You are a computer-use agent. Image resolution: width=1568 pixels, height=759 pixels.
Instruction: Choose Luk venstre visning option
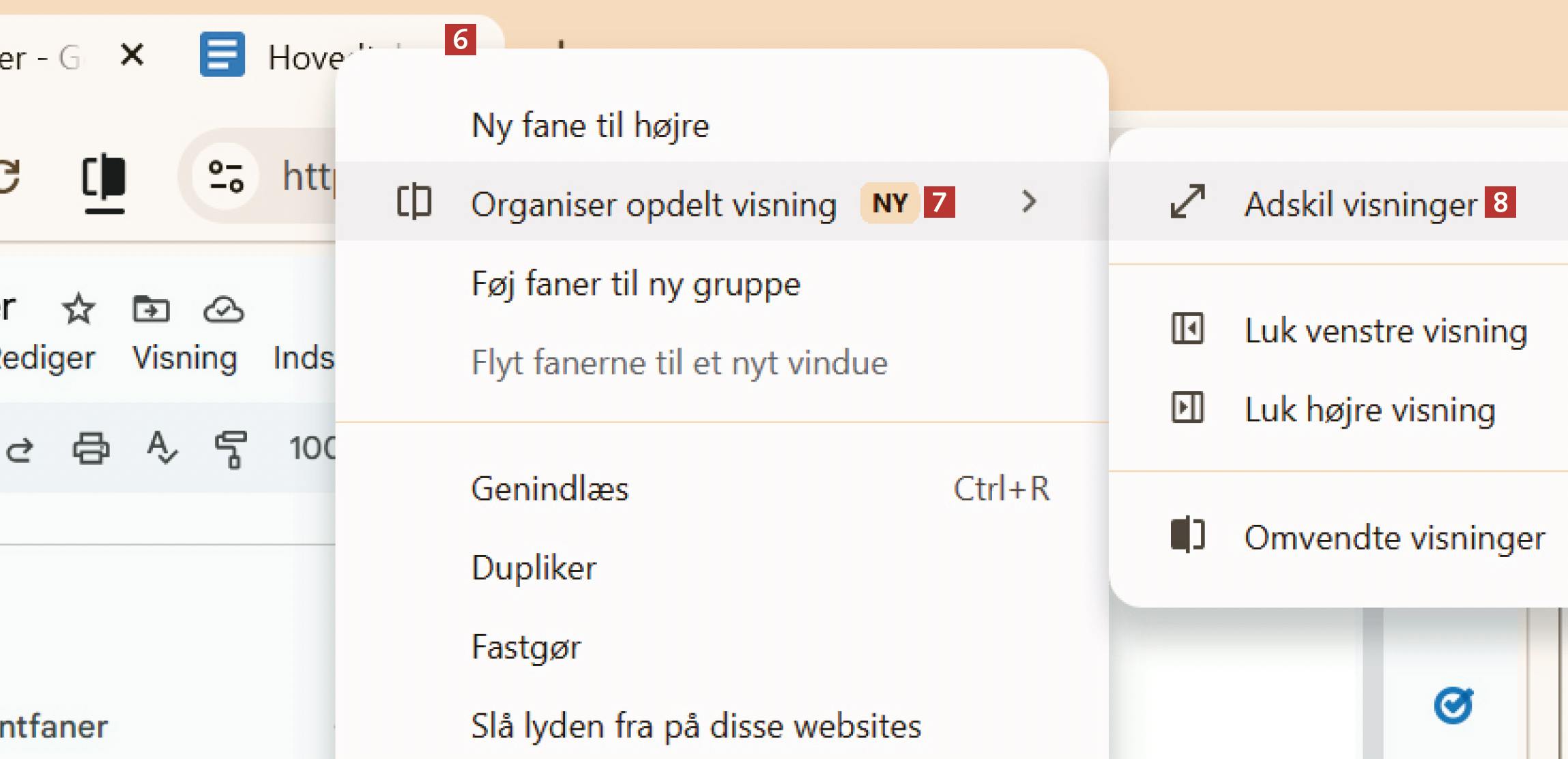[x=1385, y=330]
